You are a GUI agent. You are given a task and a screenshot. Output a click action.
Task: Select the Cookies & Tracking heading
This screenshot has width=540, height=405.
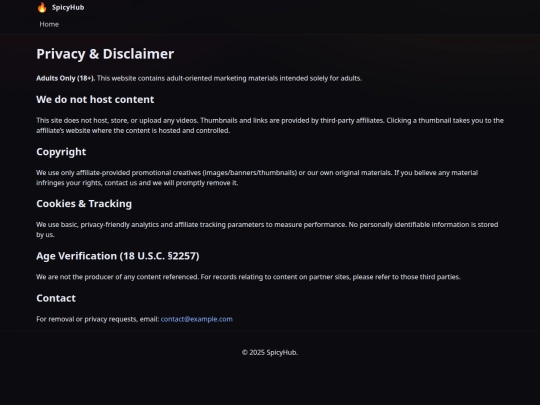point(84,204)
